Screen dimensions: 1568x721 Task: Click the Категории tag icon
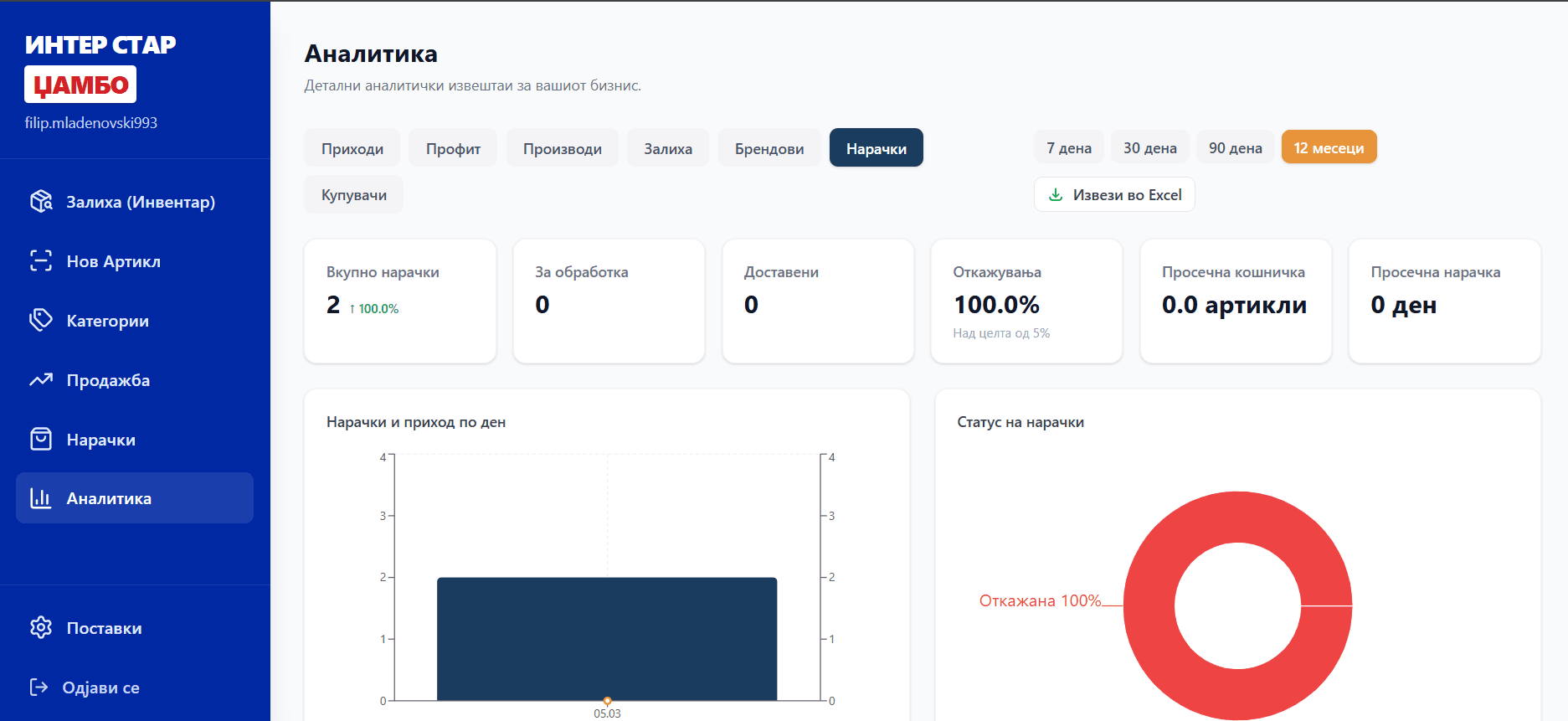pos(41,320)
